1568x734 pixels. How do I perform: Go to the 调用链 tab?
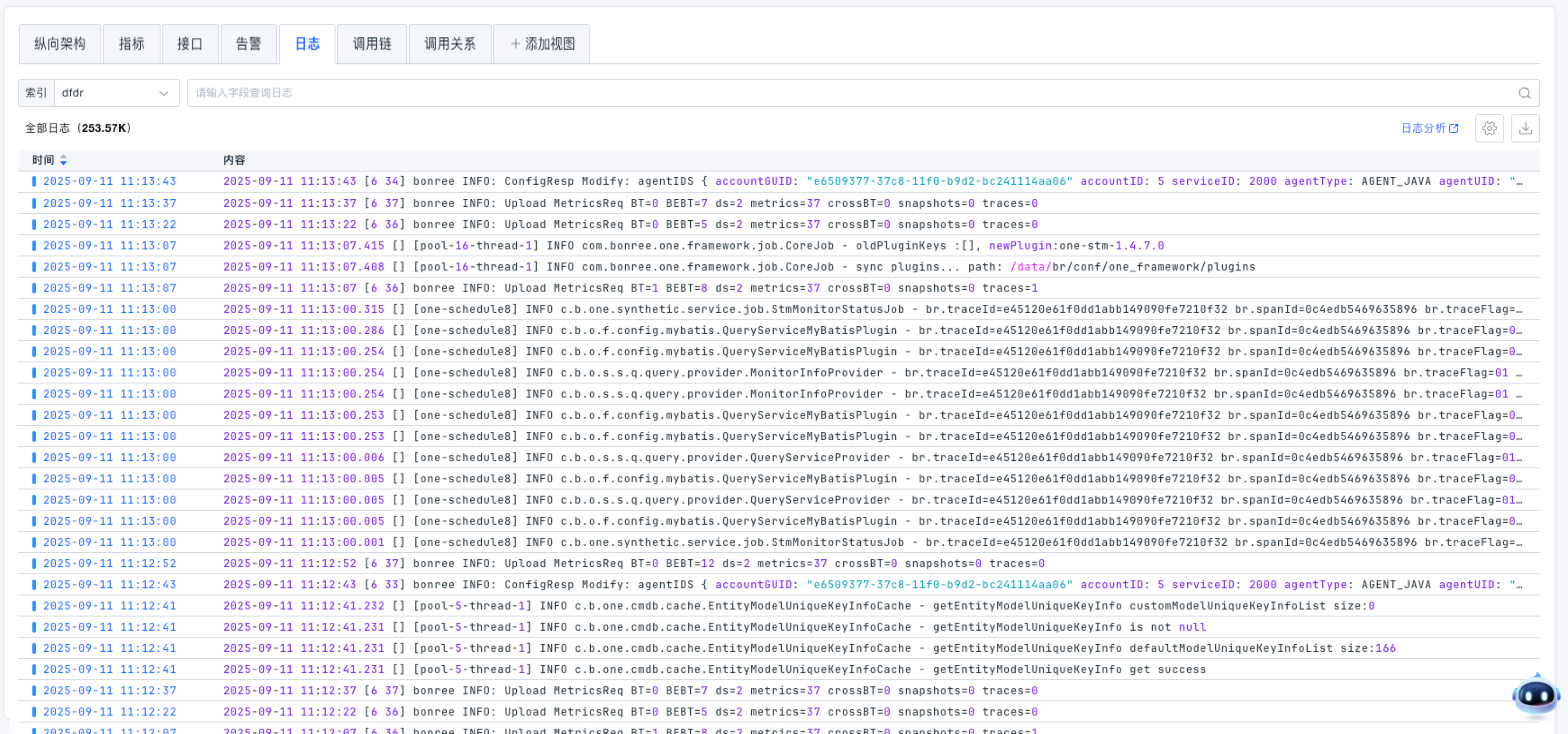372,44
